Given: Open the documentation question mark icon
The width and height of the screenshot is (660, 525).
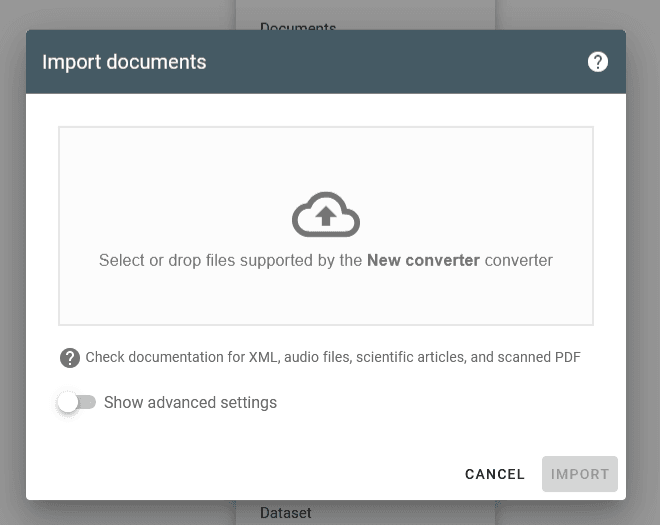Looking at the screenshot, I should [69, 358].
